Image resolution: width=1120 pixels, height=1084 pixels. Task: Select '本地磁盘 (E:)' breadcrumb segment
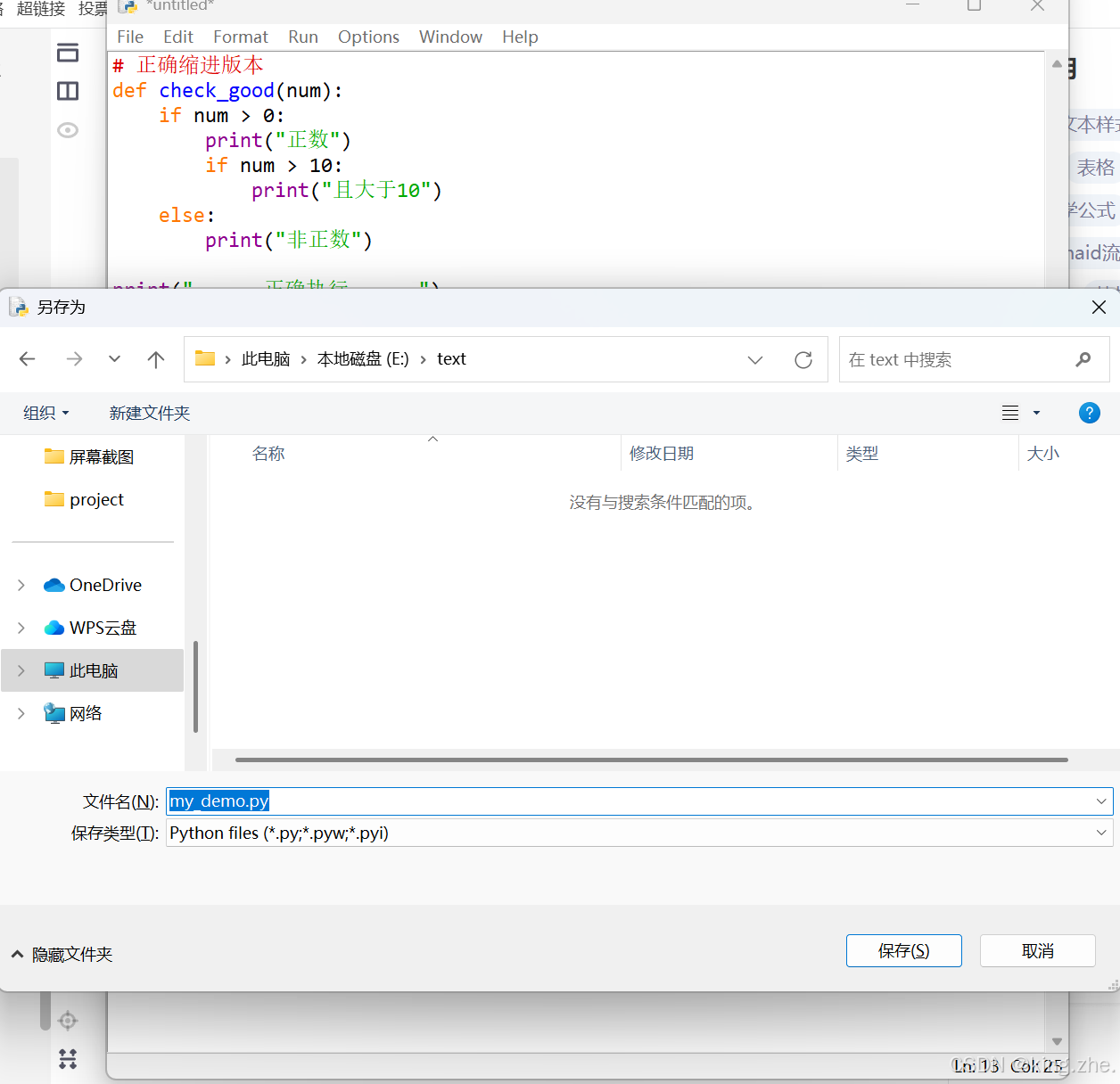[x=363, y=359]
